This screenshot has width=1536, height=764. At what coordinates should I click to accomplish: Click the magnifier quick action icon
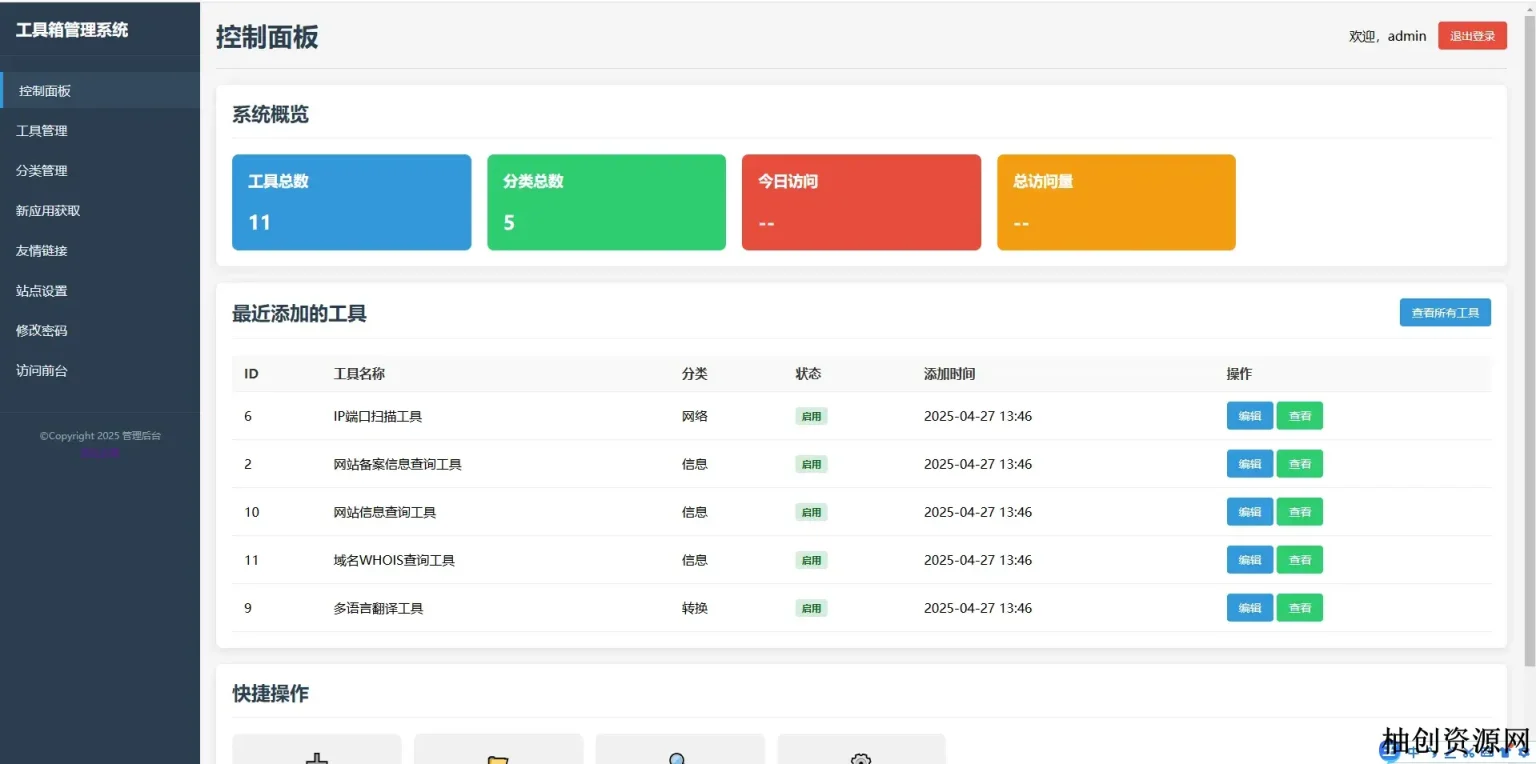(679, 756)
